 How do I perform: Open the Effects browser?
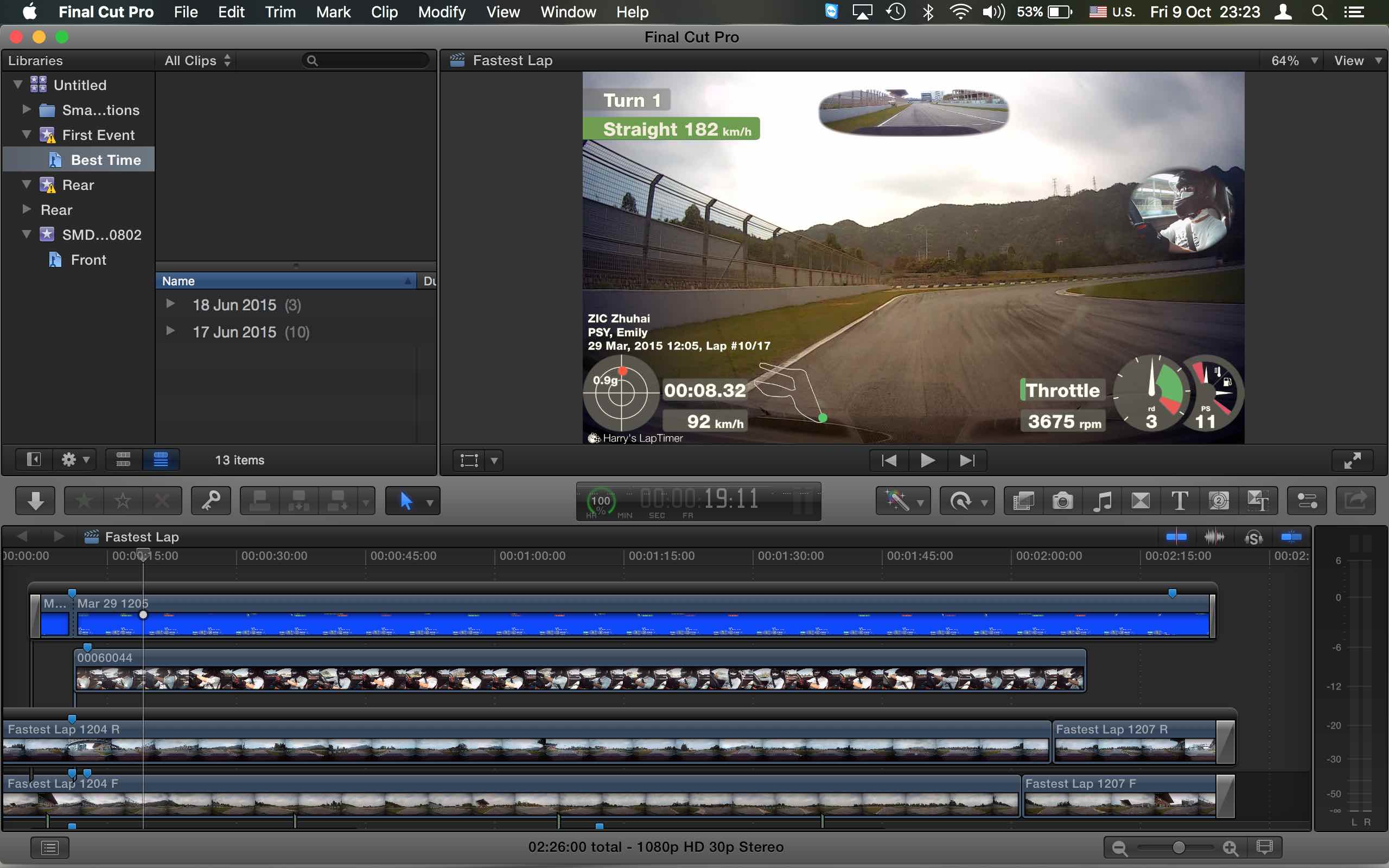[x=1023, y=501]
